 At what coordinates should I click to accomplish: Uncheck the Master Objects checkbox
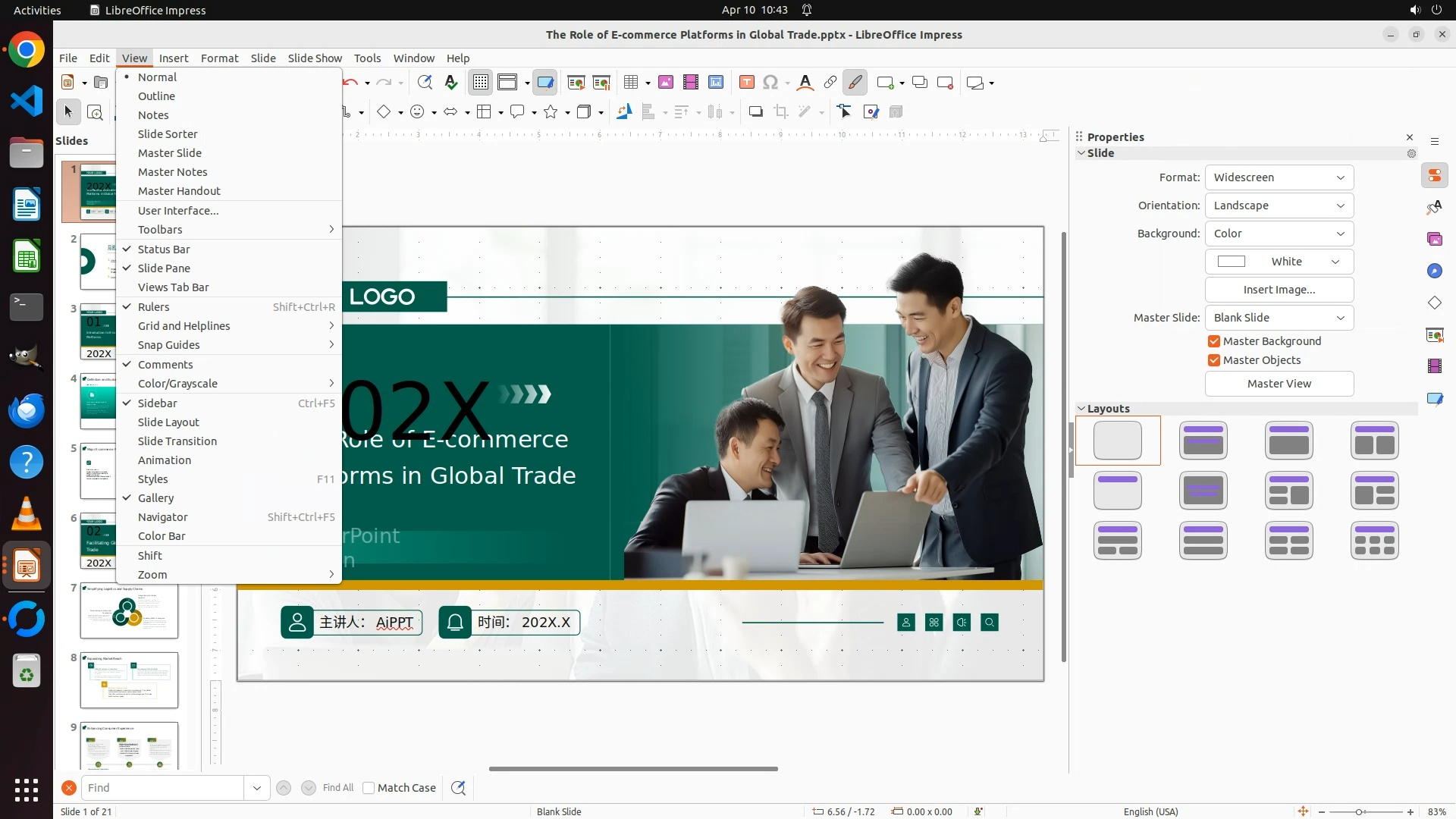click(x=1214, y=360)
